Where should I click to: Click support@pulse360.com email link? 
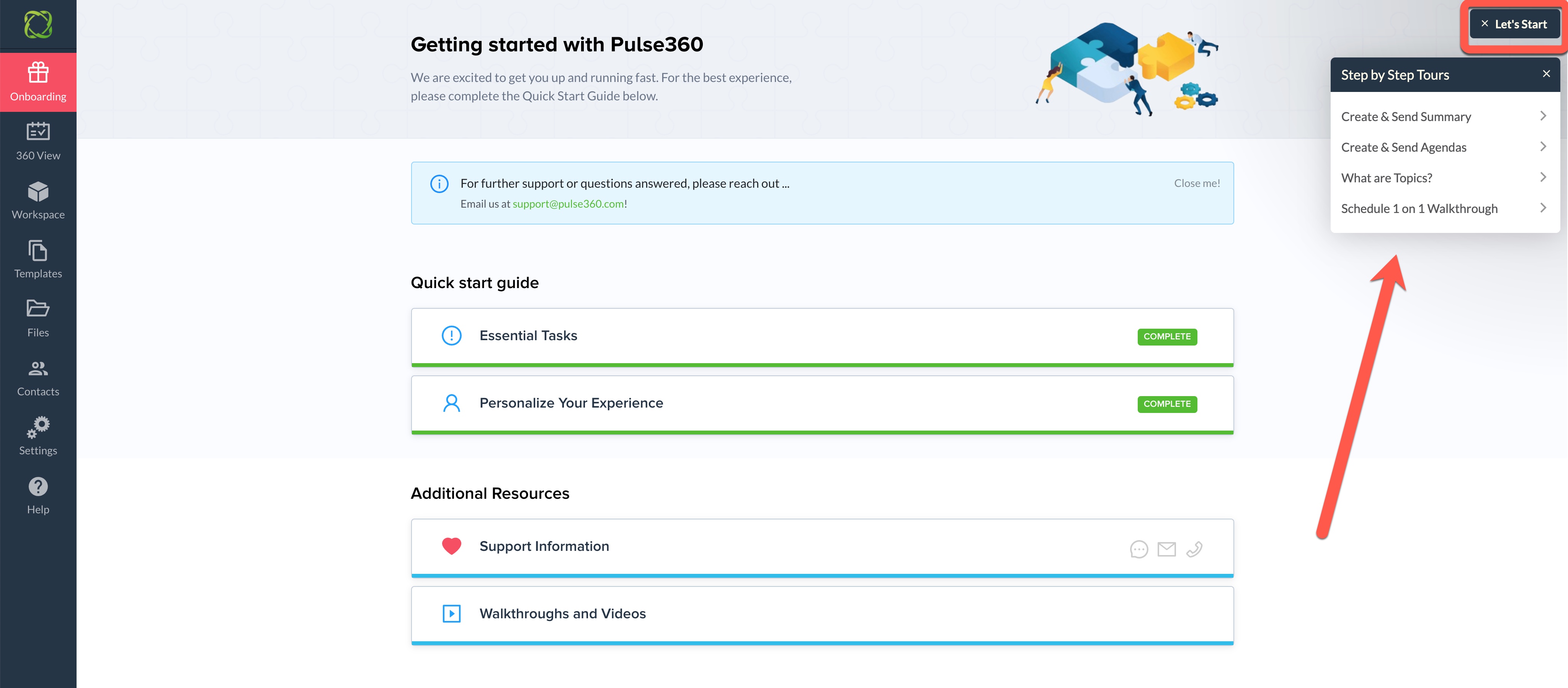tap(567, 204)
